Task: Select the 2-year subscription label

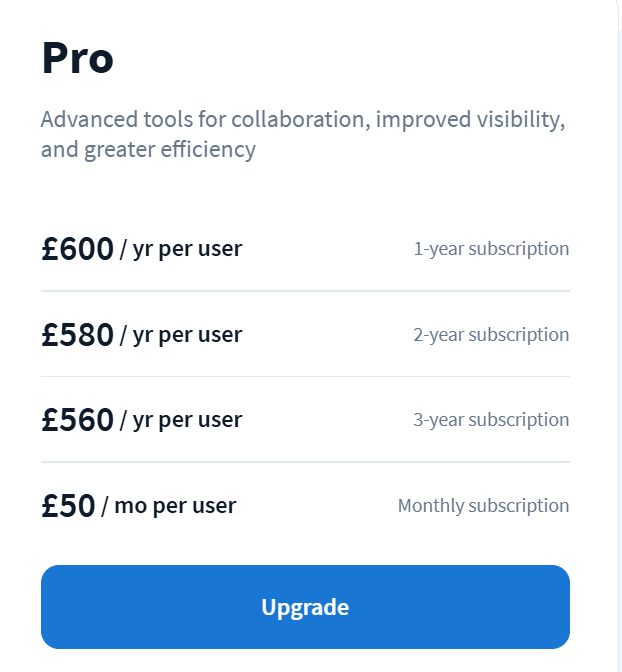Action: tap(491, 335)
